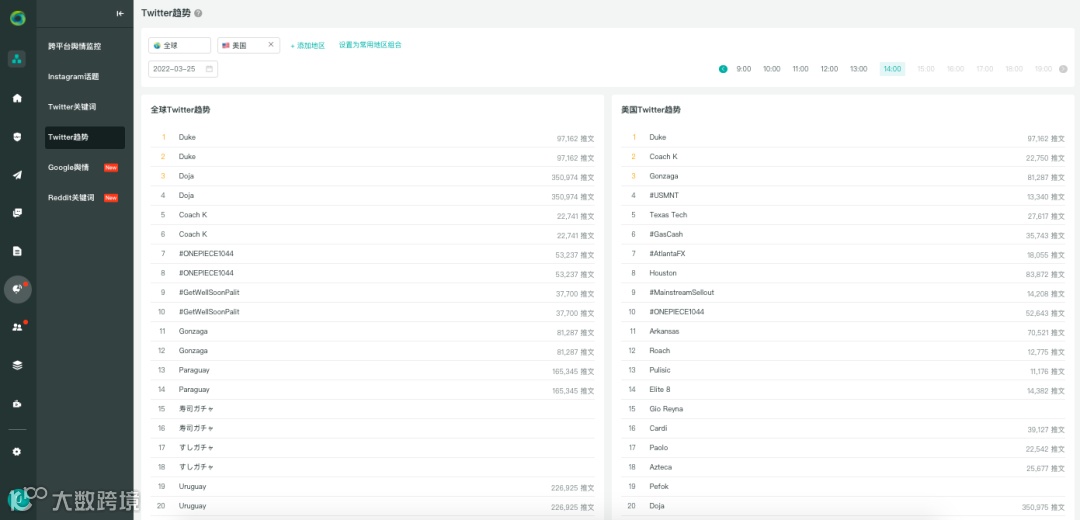Click 设置为常用地区组合 link
1080x520 pixels.
coord(370,45)
